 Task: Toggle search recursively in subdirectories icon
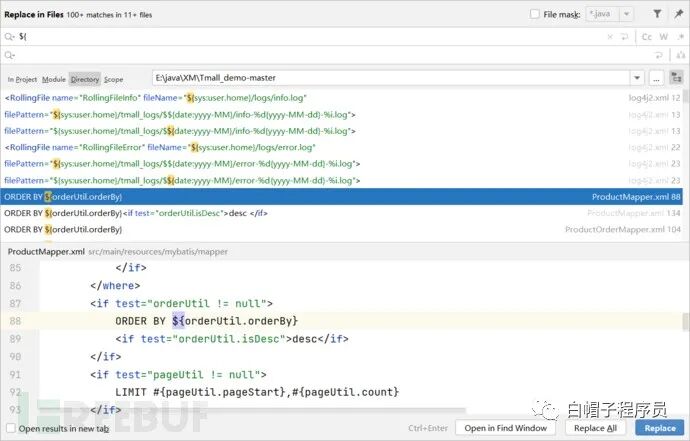pos(676,78)
